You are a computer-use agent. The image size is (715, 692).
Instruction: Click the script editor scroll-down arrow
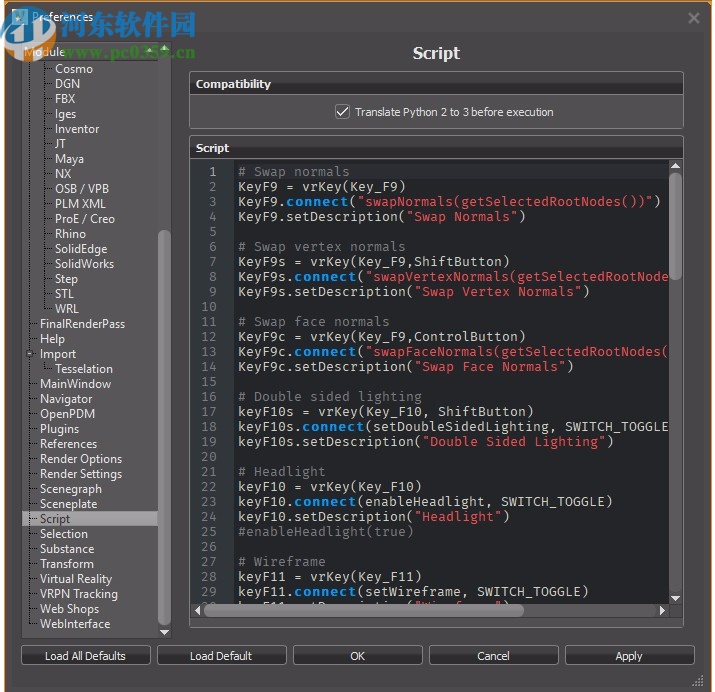pyautogui.click(x=675, y=598)
